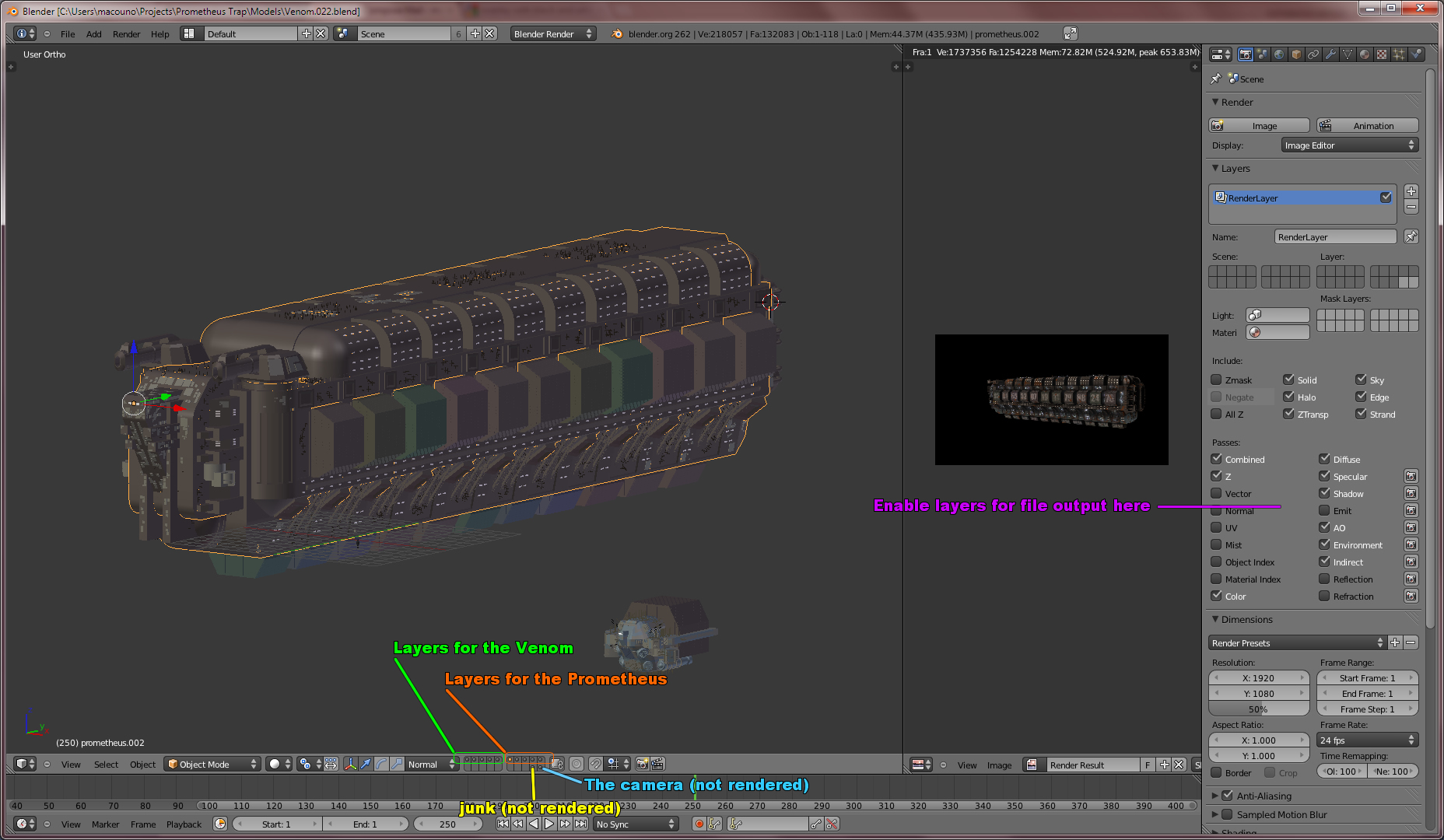Image resolution: width=1444 pixels, height=840 pixels.
Task: Click the Image render button
Action: tap(1259, 126)
